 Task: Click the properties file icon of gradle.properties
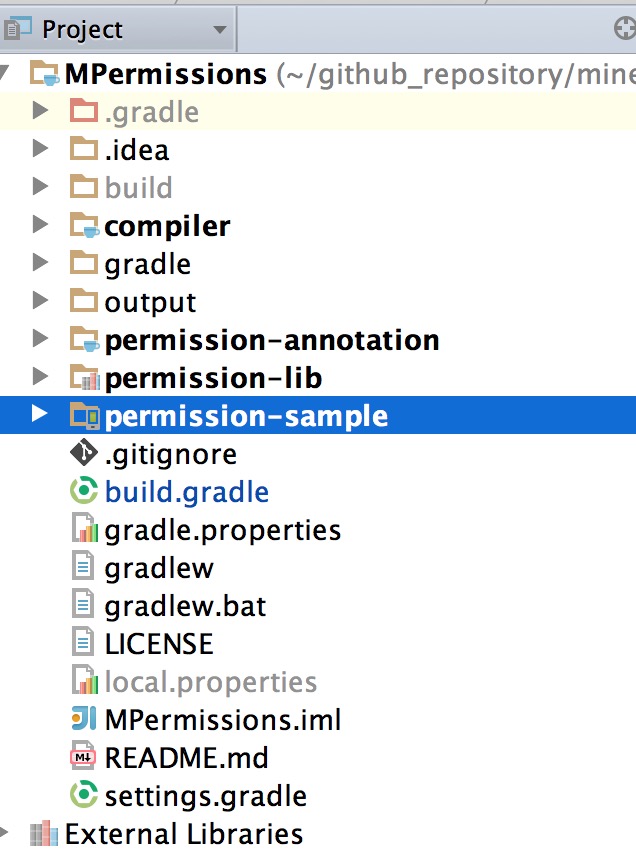point(84,528)
